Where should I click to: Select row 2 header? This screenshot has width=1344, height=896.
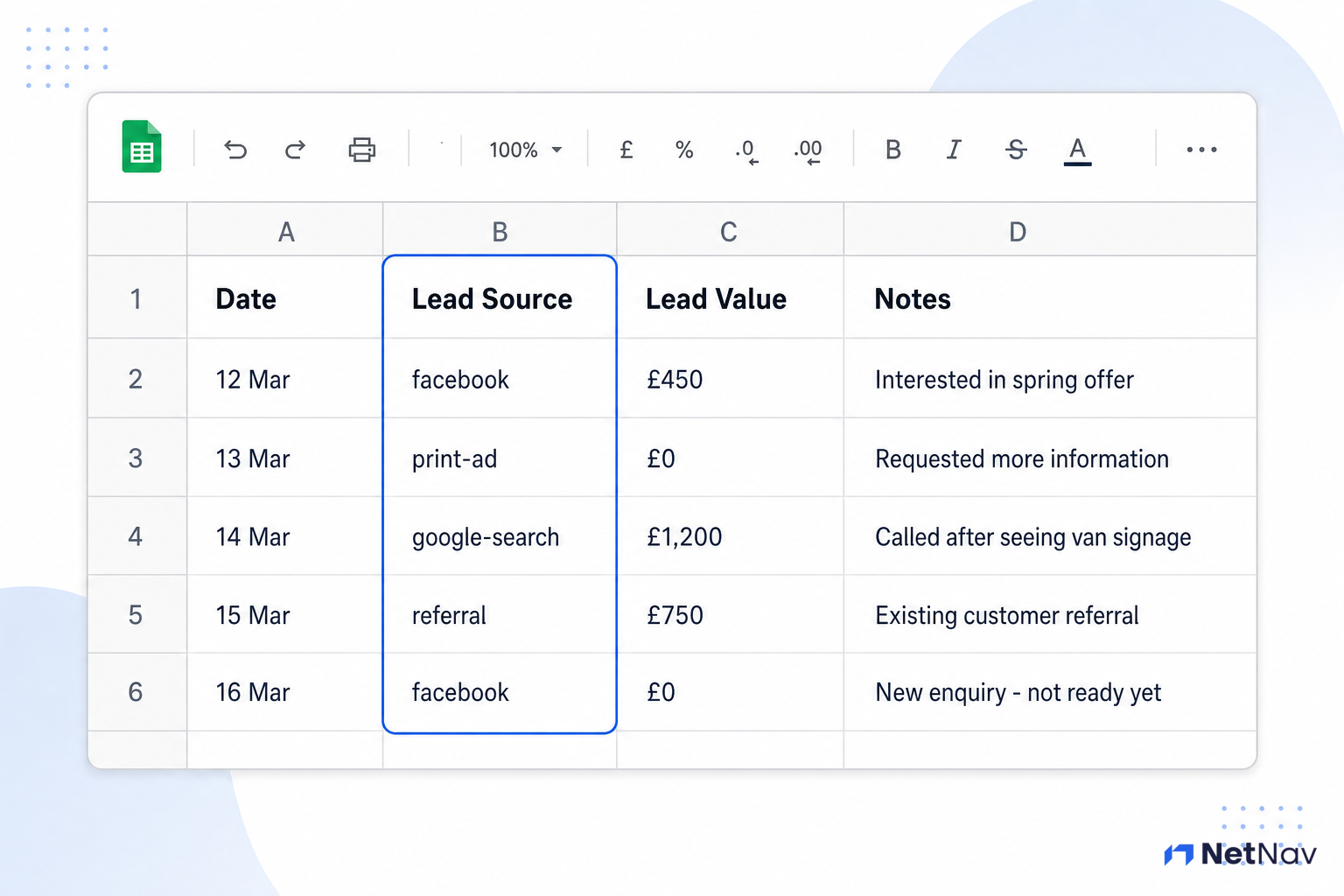point(137,378)
